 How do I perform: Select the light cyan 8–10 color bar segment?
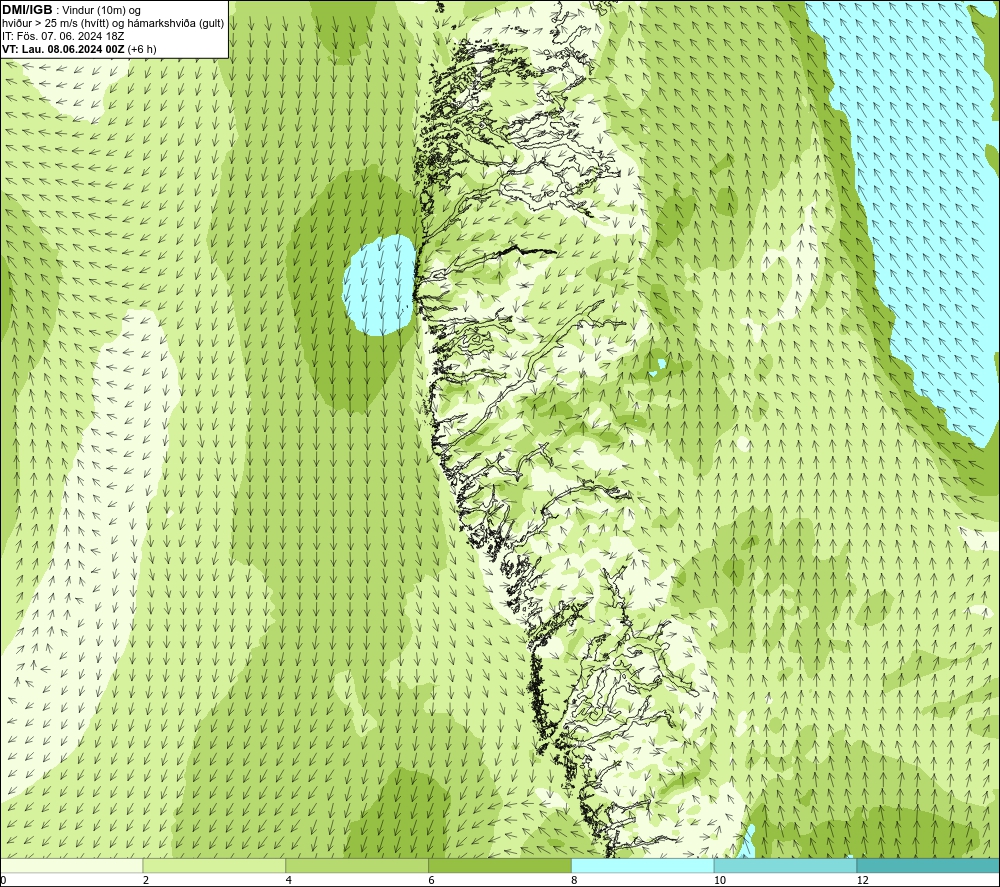[x=643, y=866]
